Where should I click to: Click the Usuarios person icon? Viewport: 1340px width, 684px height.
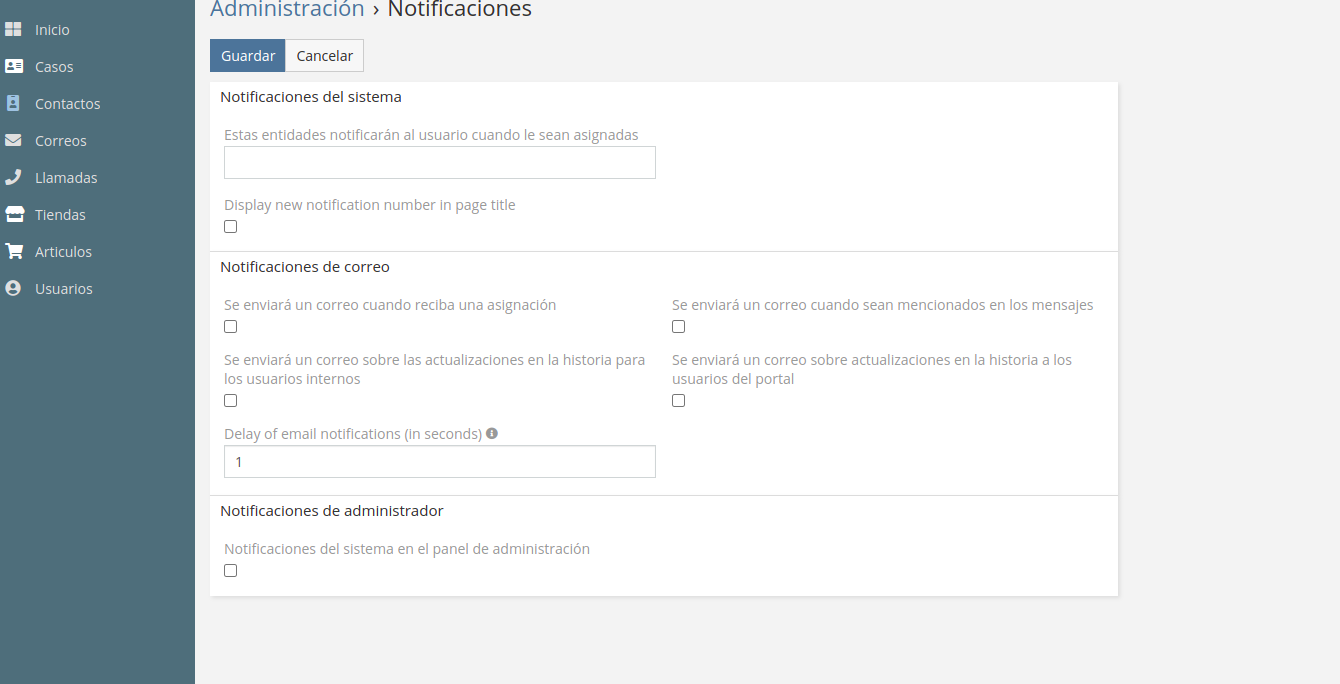pyautogui.click(x=13, y=289)
